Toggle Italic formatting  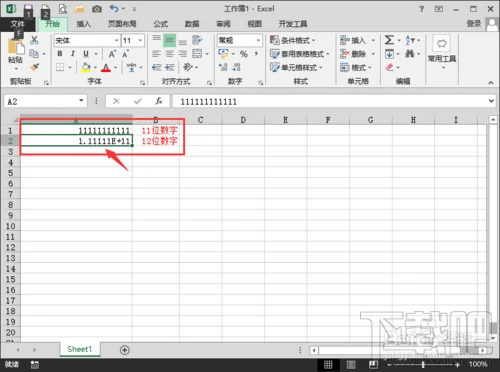(73, 54)
